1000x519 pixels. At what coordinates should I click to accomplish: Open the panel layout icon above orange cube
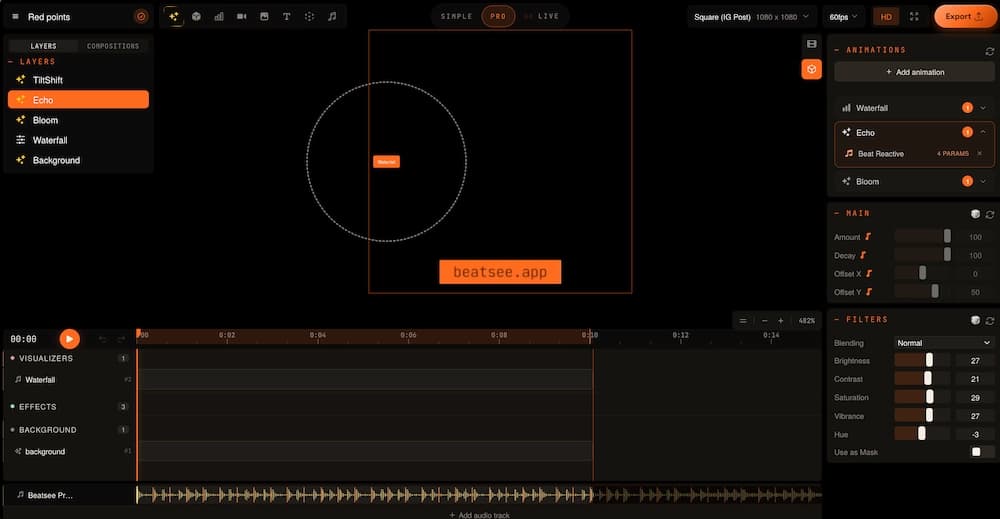point(811,44)
